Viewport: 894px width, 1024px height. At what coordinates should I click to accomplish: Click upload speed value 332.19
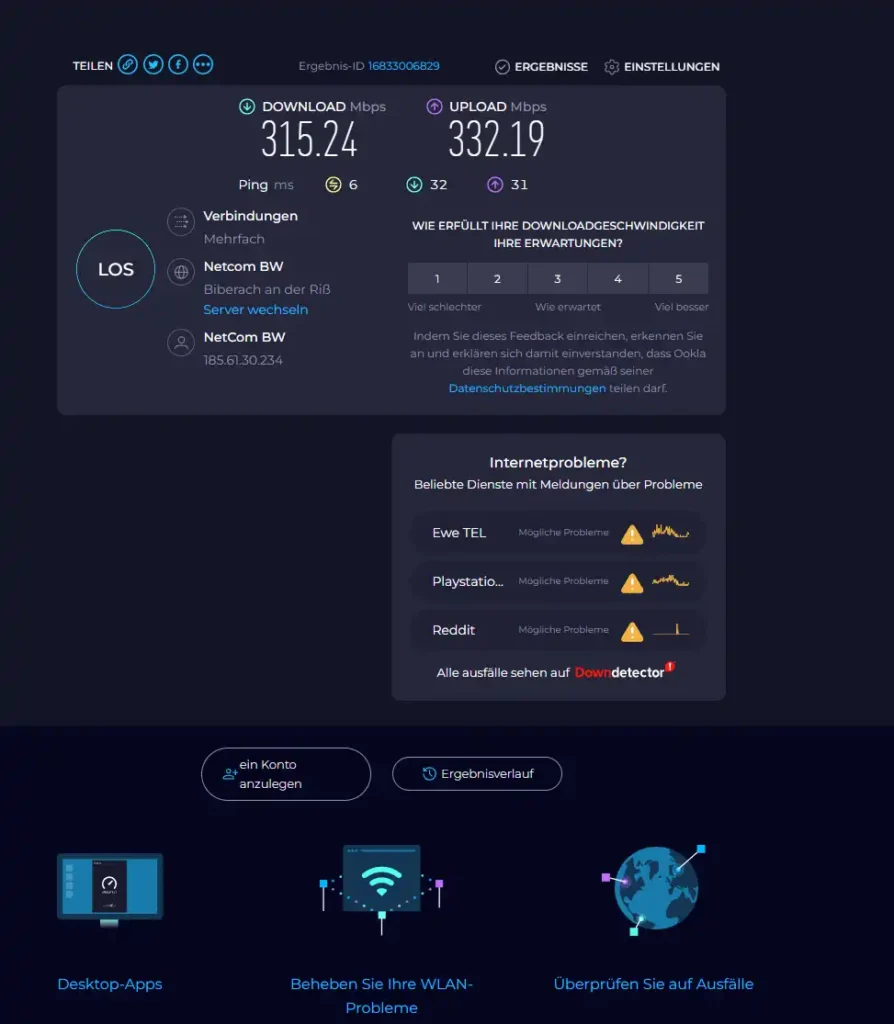[496, 140]
